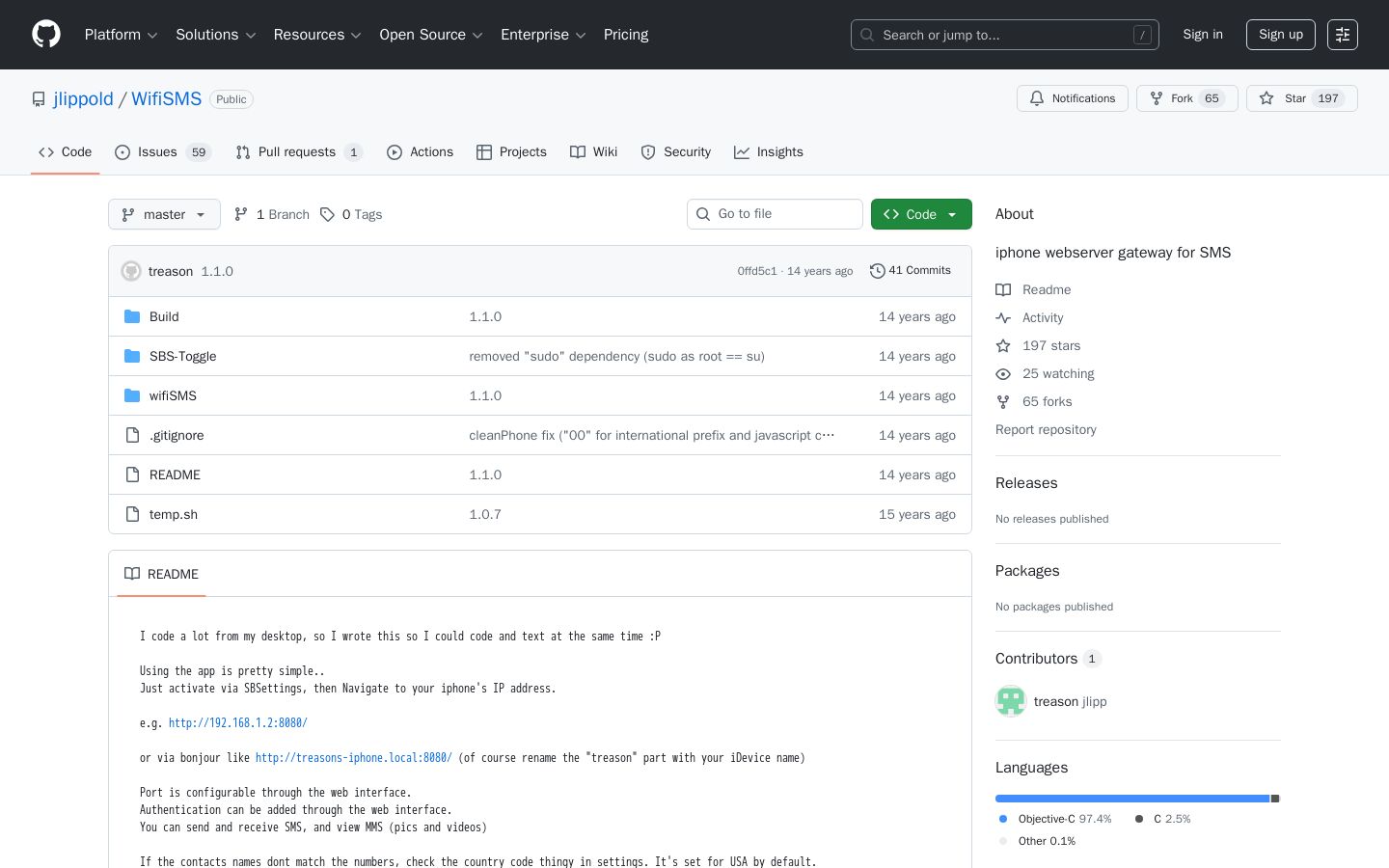
Task: Click the Sign up button
Action: coord(1281,35)
